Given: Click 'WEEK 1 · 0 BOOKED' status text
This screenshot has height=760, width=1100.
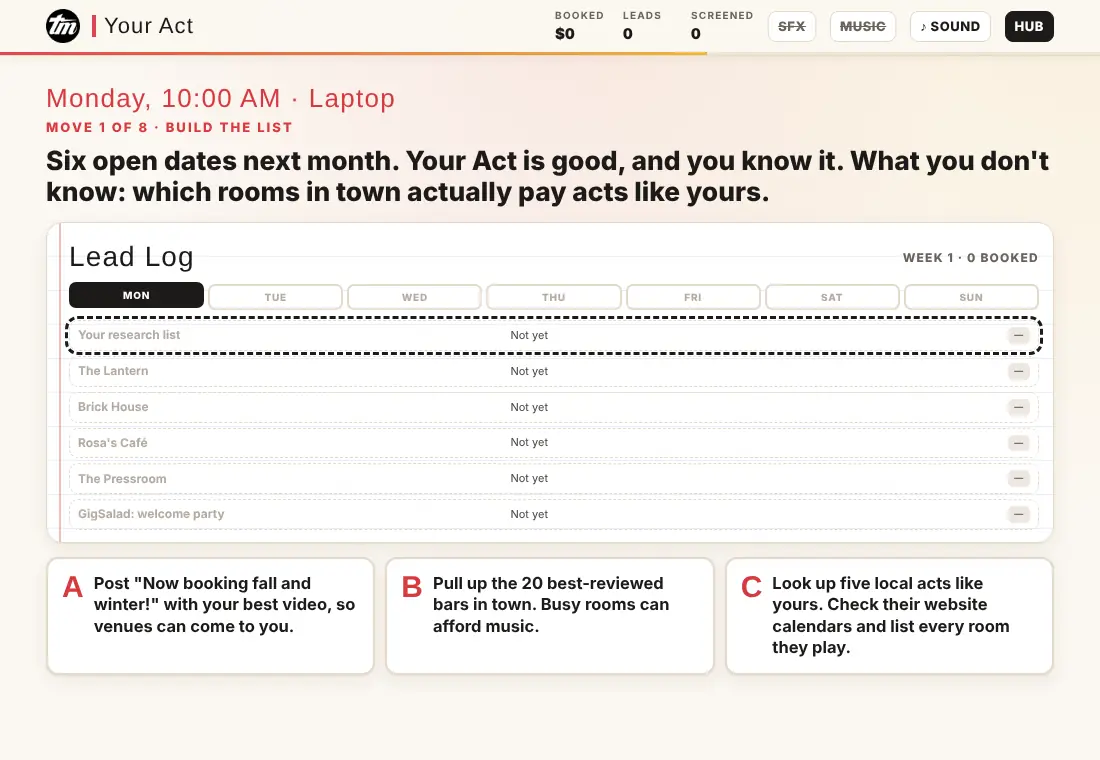Looking at the screenshot, I should click(x=970, y=258).
